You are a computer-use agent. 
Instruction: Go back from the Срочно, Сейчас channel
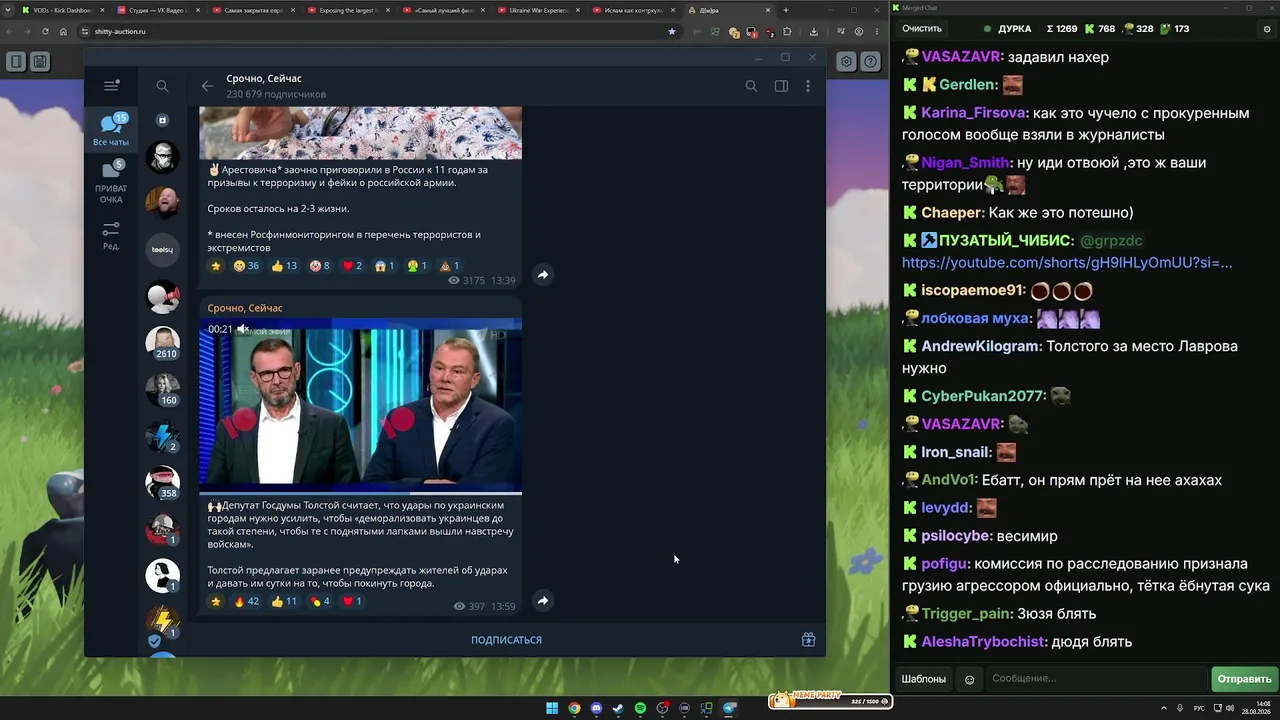tap(207, 86)
